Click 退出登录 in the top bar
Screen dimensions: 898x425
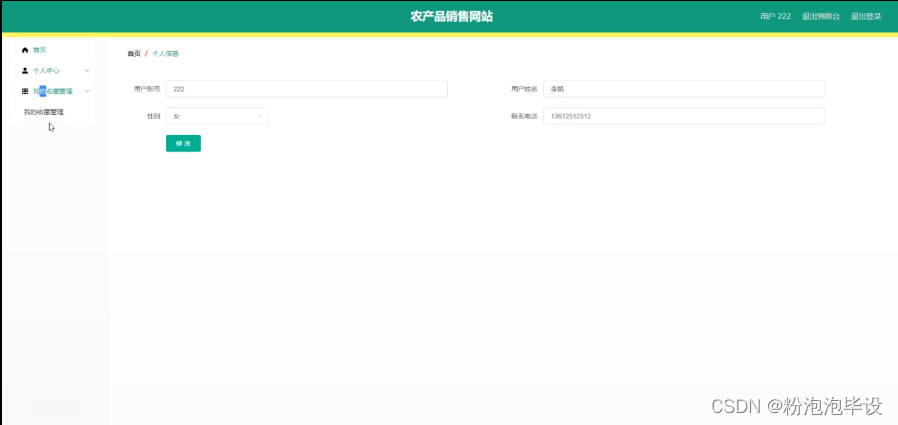pos(866,16)
